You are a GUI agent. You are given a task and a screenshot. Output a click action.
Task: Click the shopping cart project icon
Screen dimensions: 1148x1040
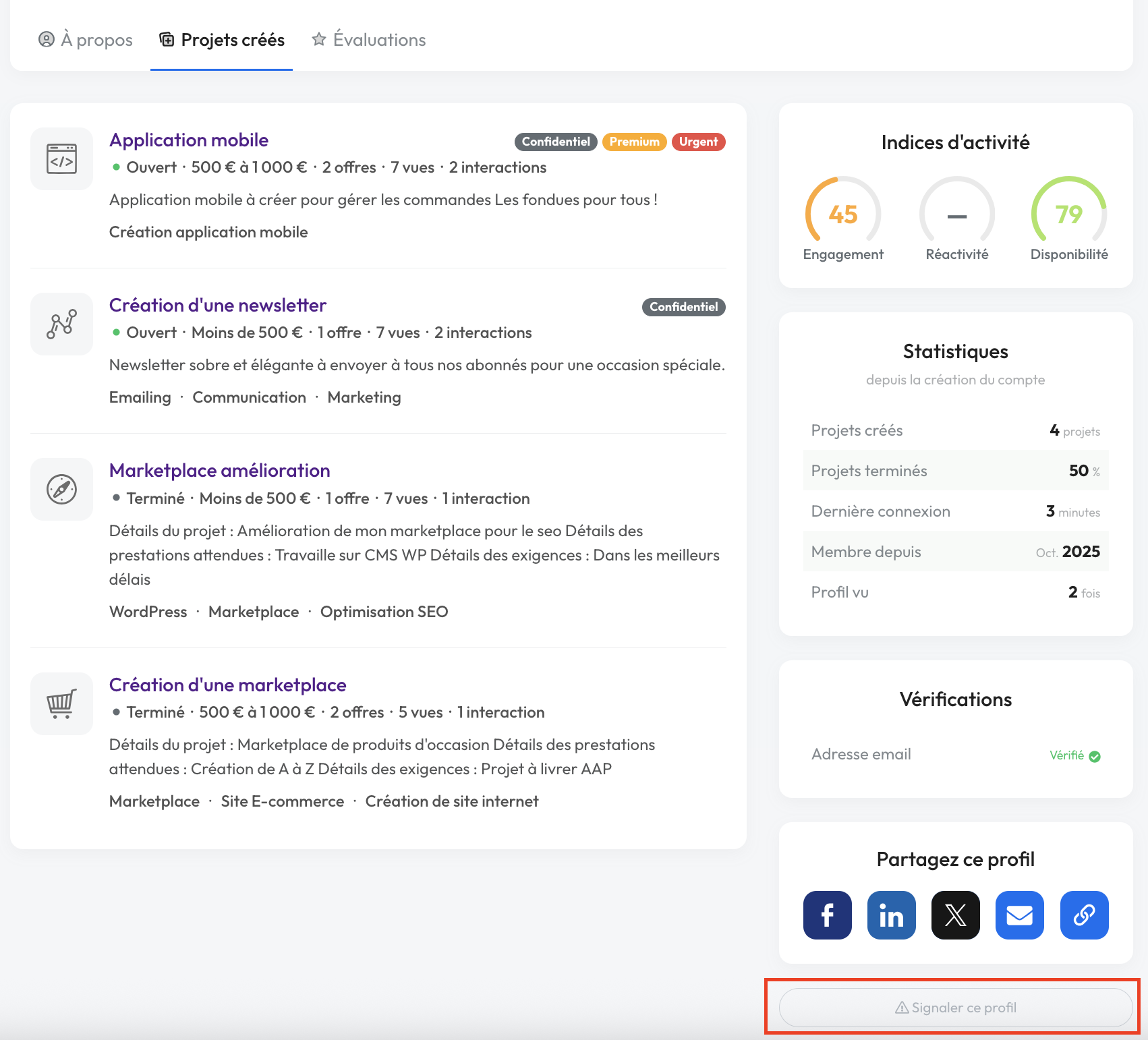coord(61,703)
